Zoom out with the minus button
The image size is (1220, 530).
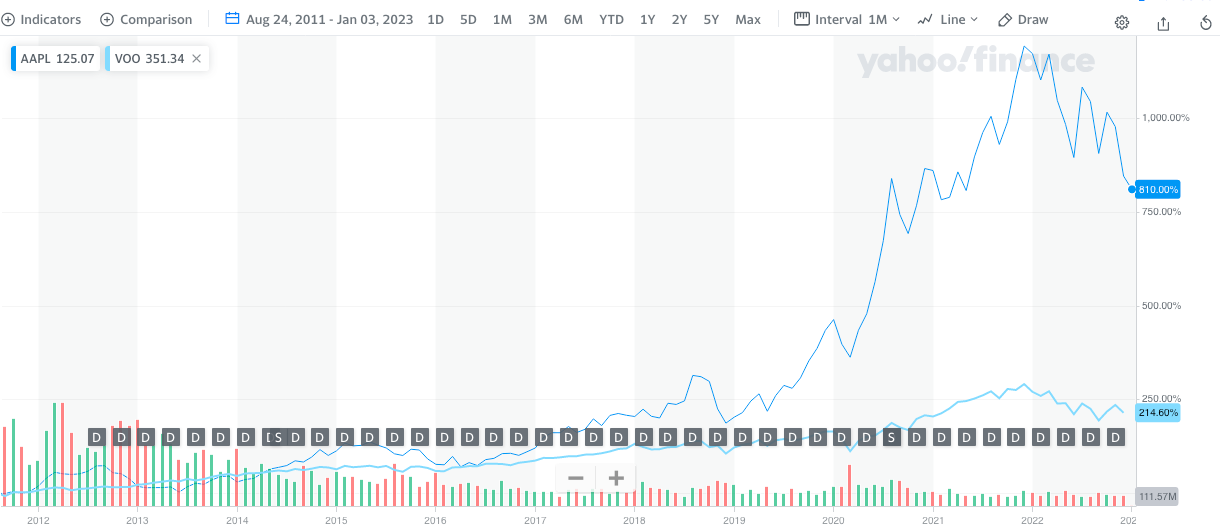[575, 478]
